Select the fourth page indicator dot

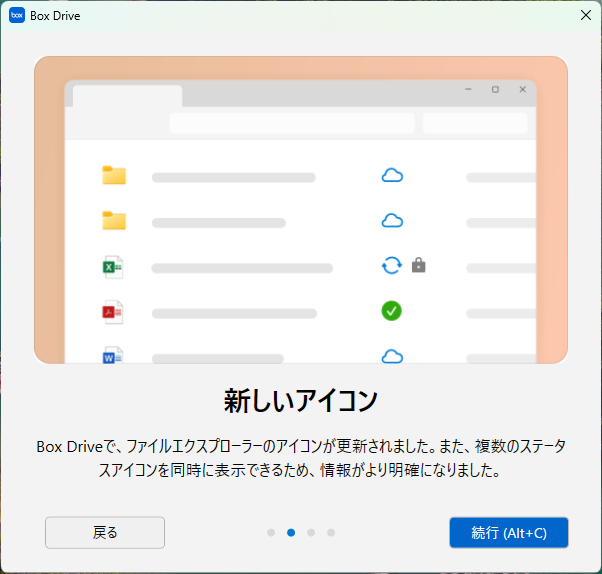(x=331, y=533)
